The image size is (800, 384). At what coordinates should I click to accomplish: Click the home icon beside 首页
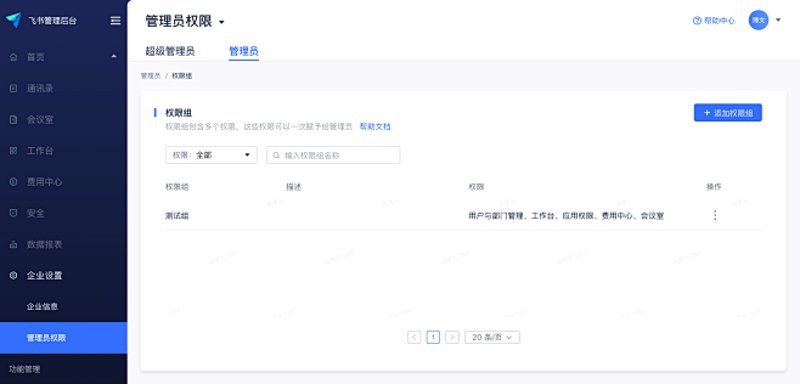(x=14, y=57)
